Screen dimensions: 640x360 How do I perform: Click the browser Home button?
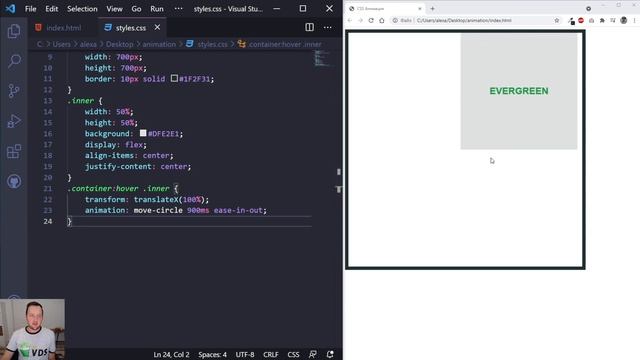tap(382, 20)
